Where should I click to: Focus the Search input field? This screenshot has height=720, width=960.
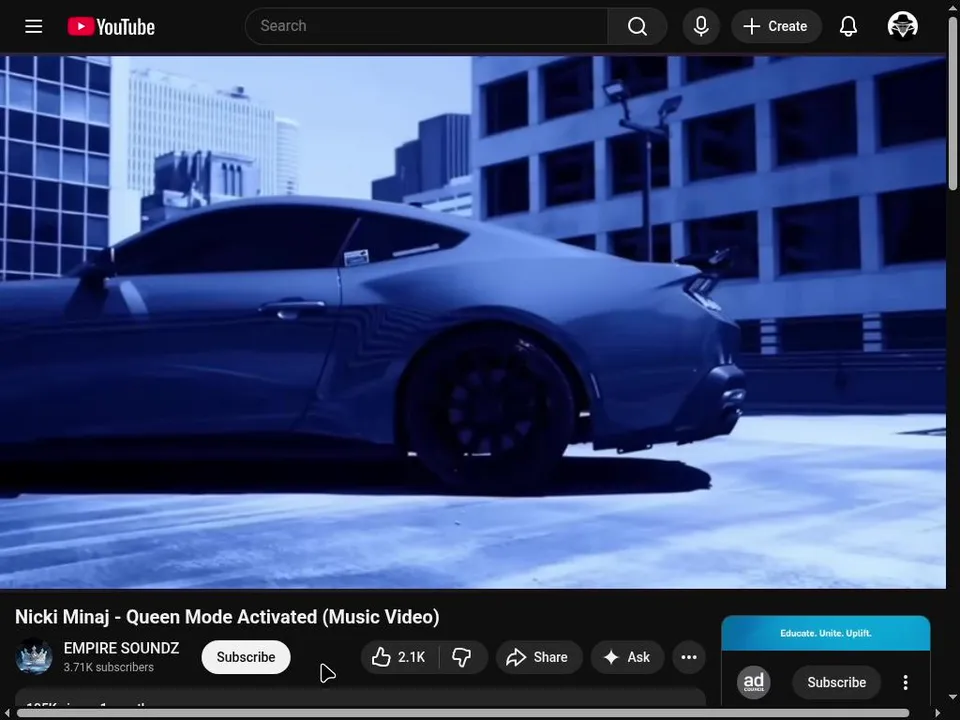(x=427, y=26)
